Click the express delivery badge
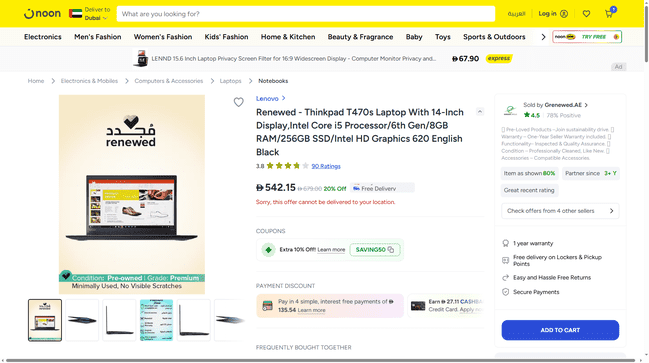The image size is (649, 363). point(499,58)
